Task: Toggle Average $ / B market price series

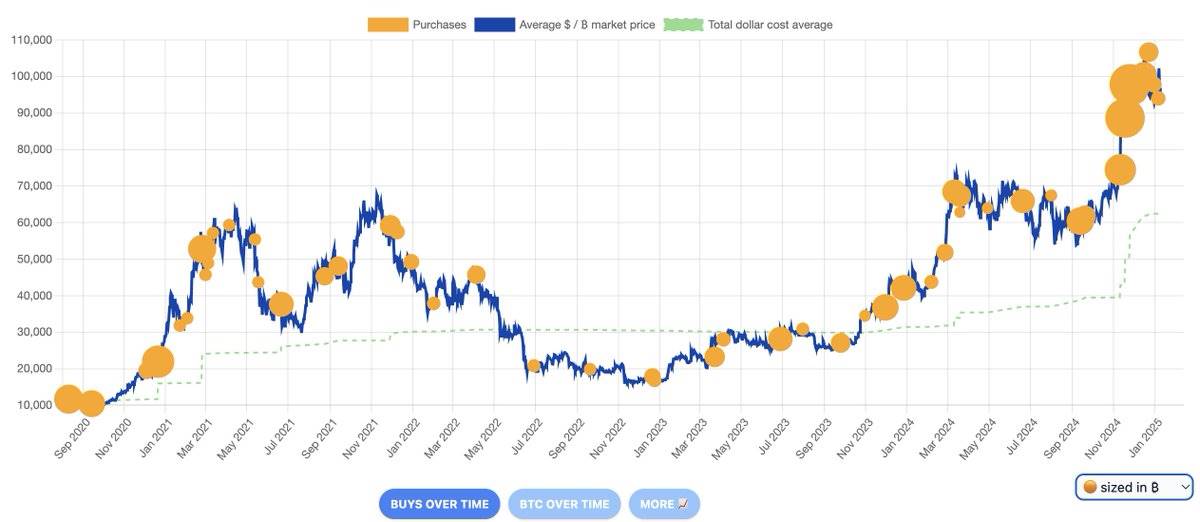Action: point(565,25)
